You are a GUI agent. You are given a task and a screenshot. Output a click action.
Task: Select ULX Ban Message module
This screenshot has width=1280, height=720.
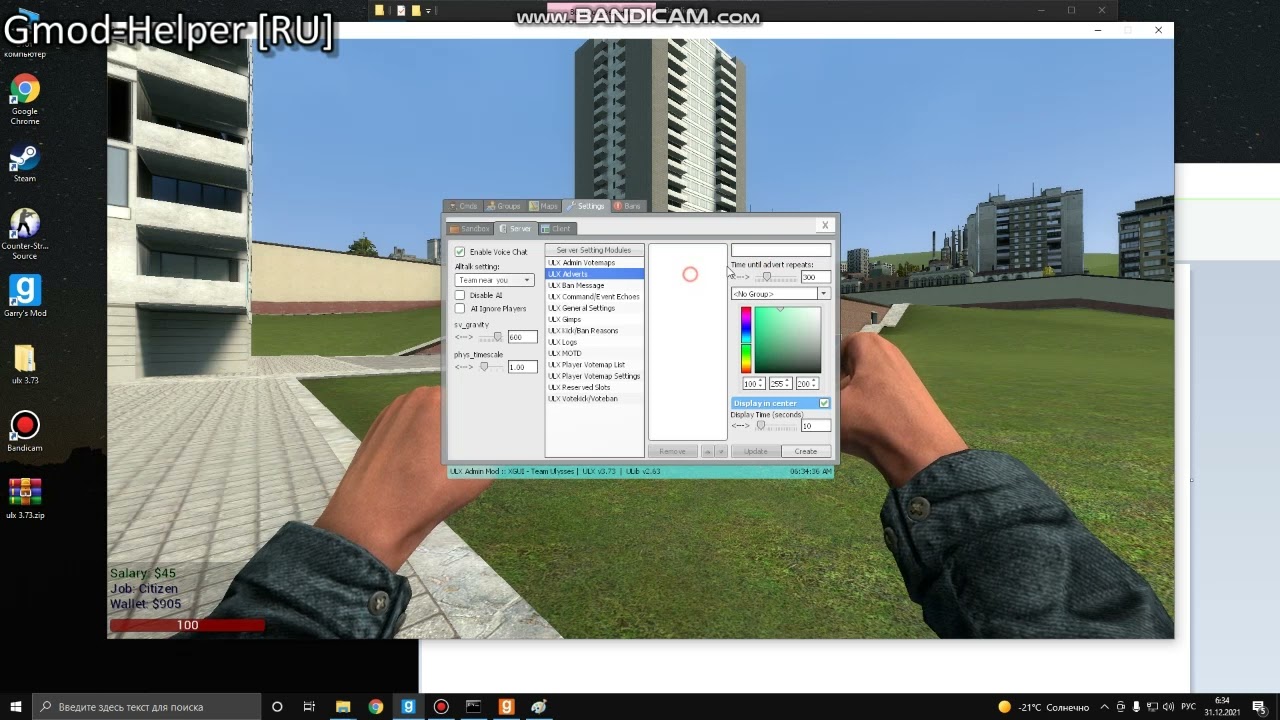pyautogui.click(x=594, y=285)
